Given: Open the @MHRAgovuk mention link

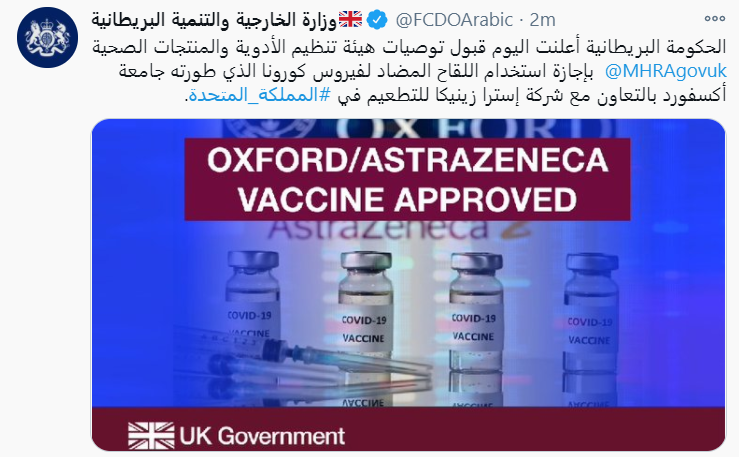Looking at the screenshot, I should click(x=665, y=71).
